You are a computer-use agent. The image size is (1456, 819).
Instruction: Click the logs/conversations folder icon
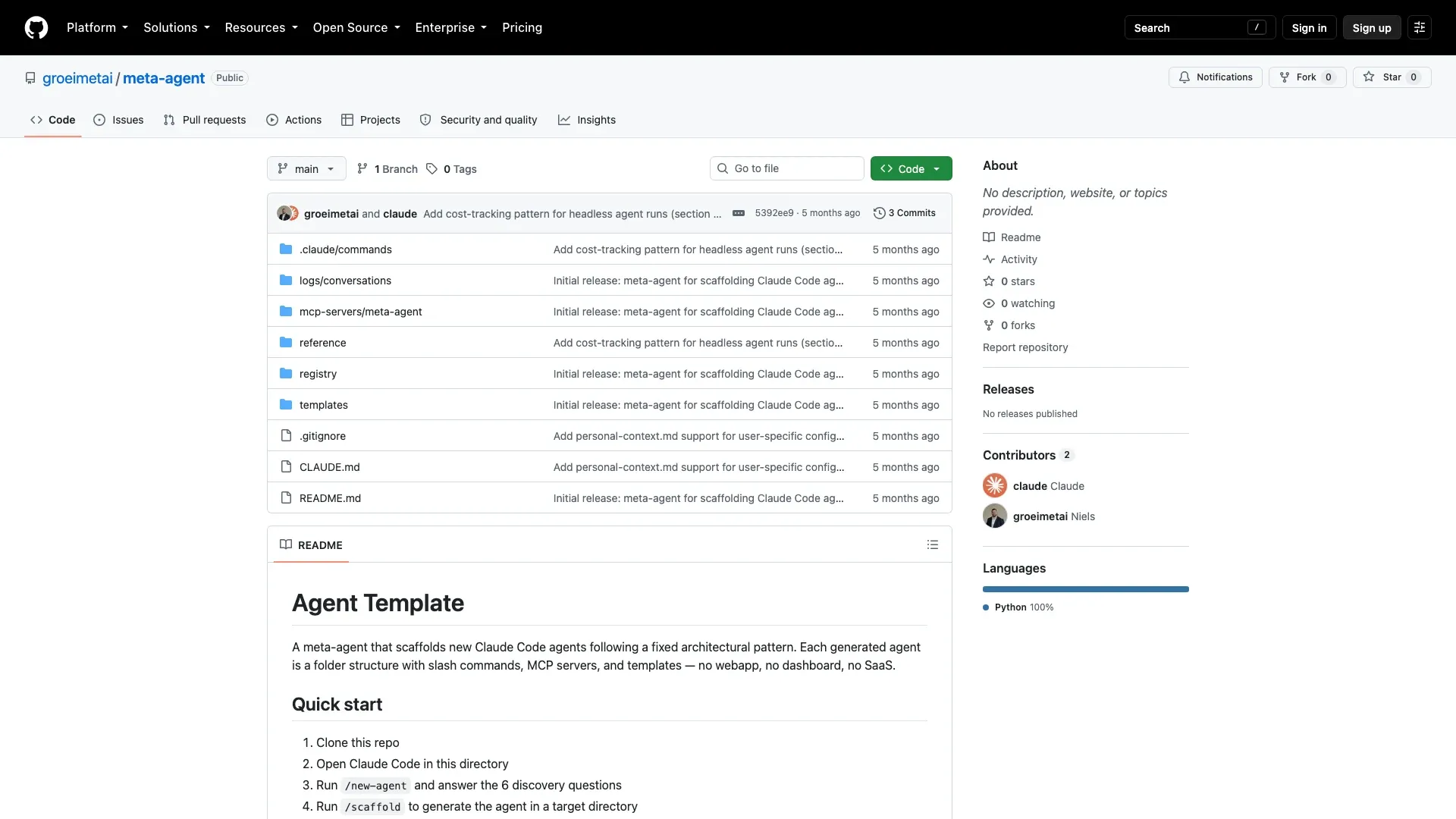coord(286,281)
